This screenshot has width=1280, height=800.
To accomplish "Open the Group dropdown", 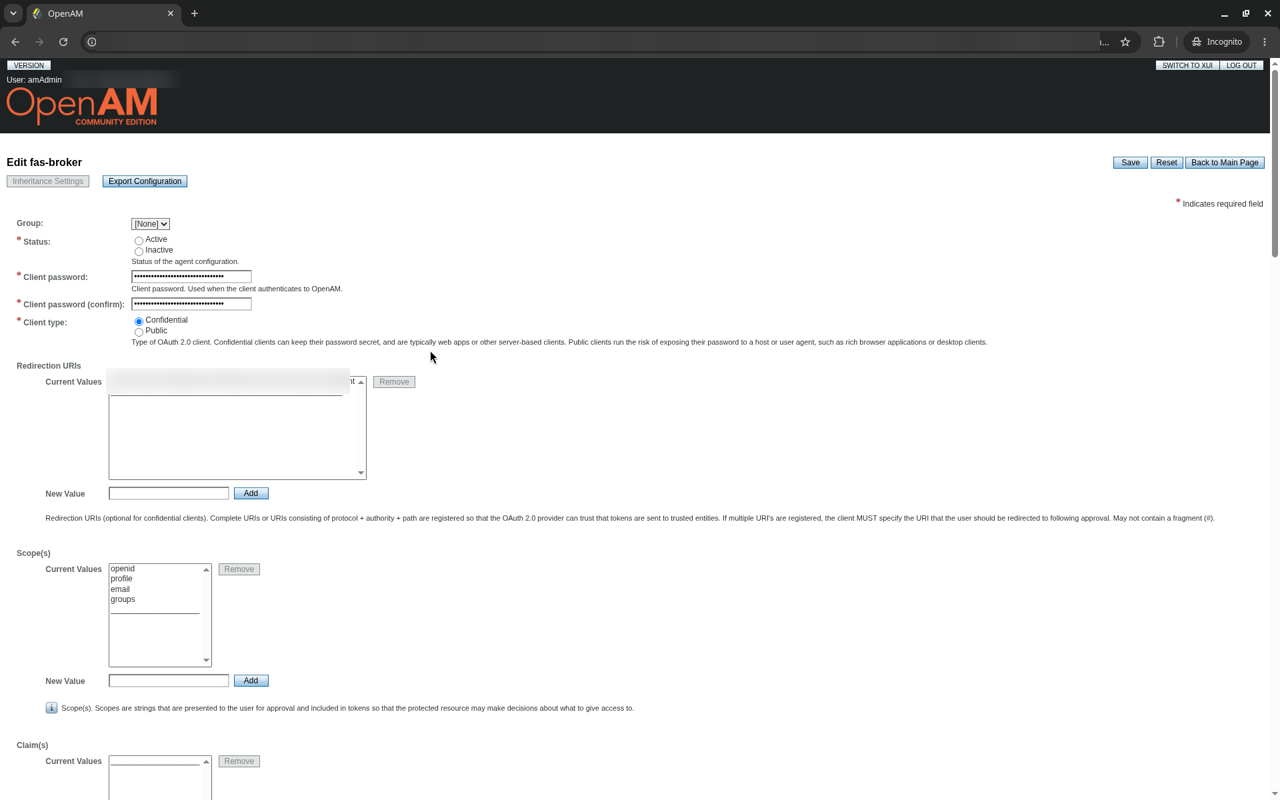I will click(151, 224).
